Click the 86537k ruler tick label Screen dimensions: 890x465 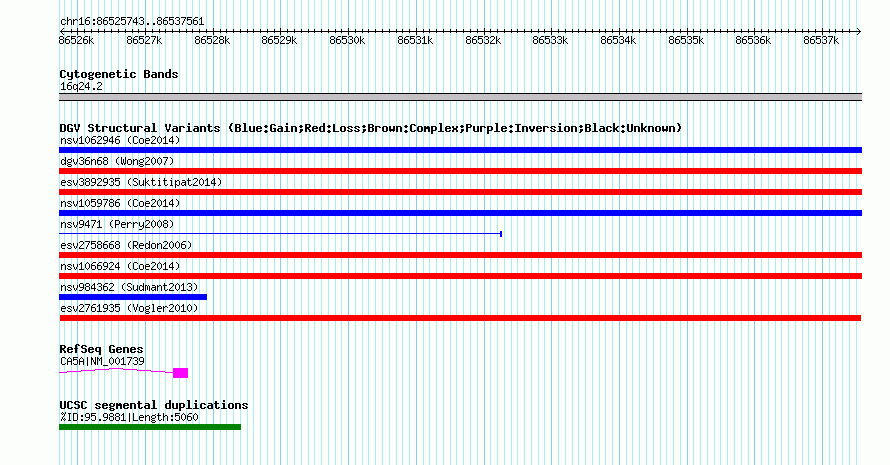point(821,40)
